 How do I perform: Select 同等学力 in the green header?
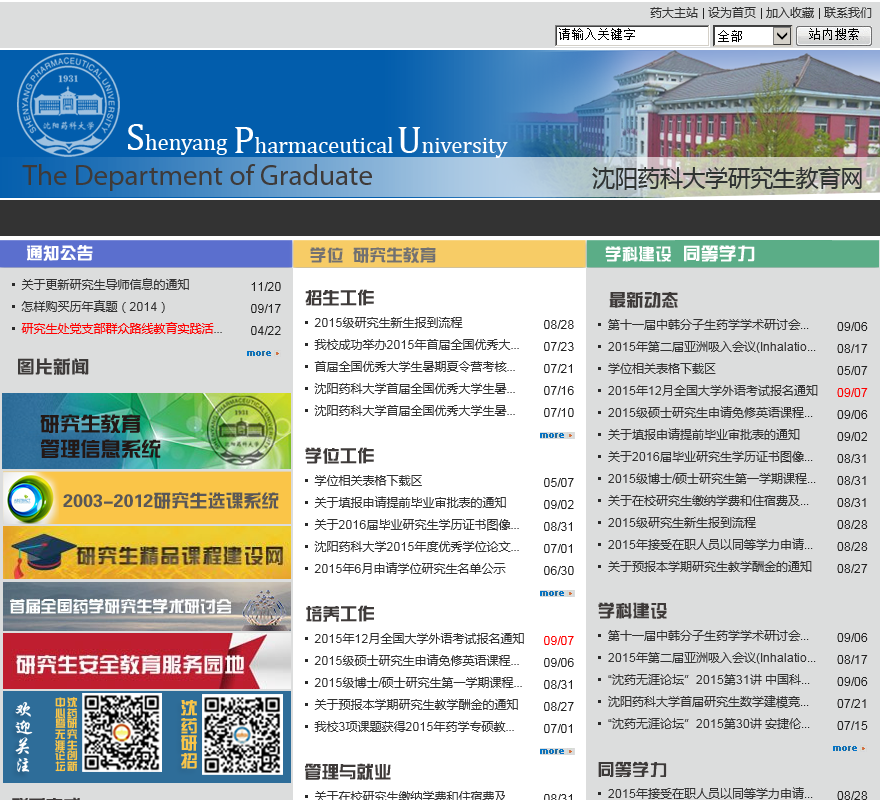coord(718,254)
